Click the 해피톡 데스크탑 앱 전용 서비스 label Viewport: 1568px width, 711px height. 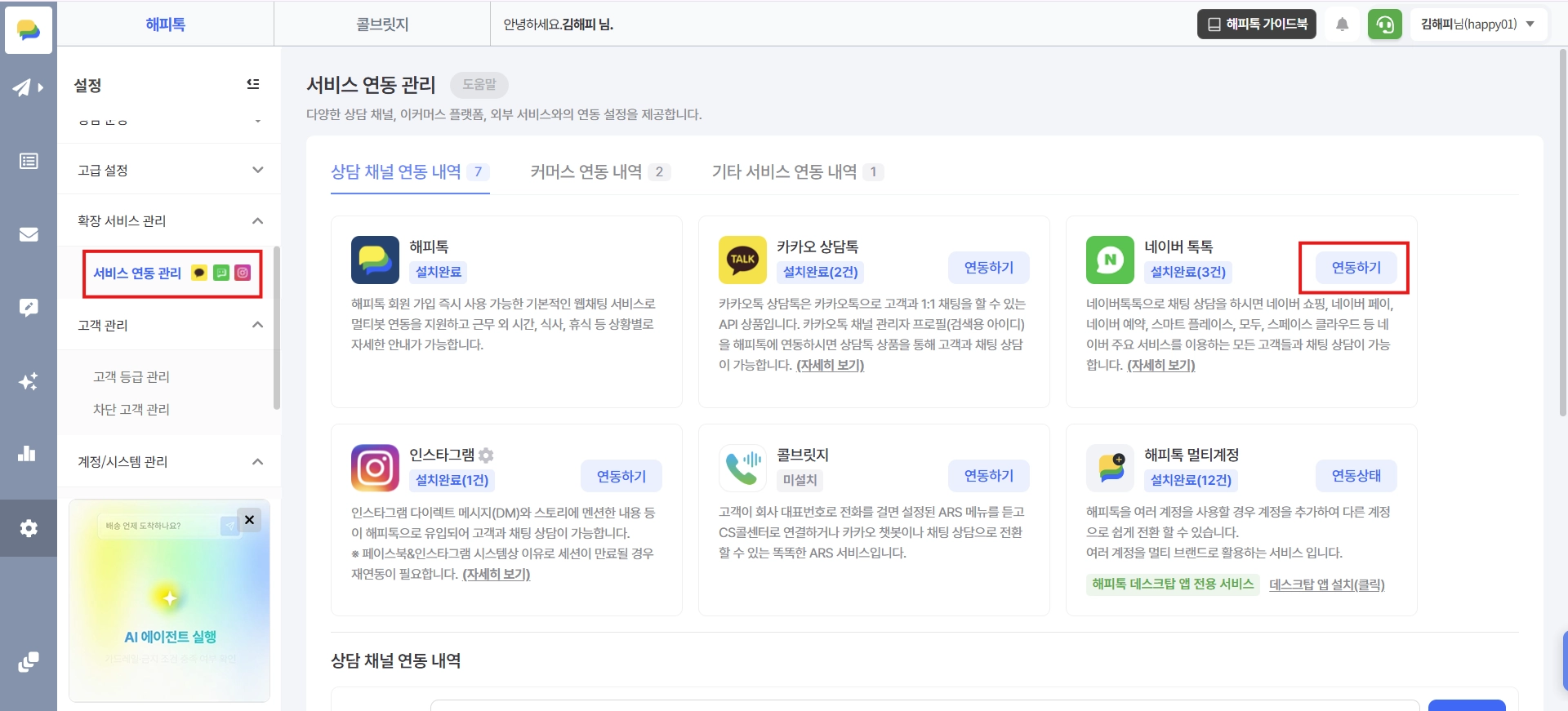click(x=1173, y=584)
